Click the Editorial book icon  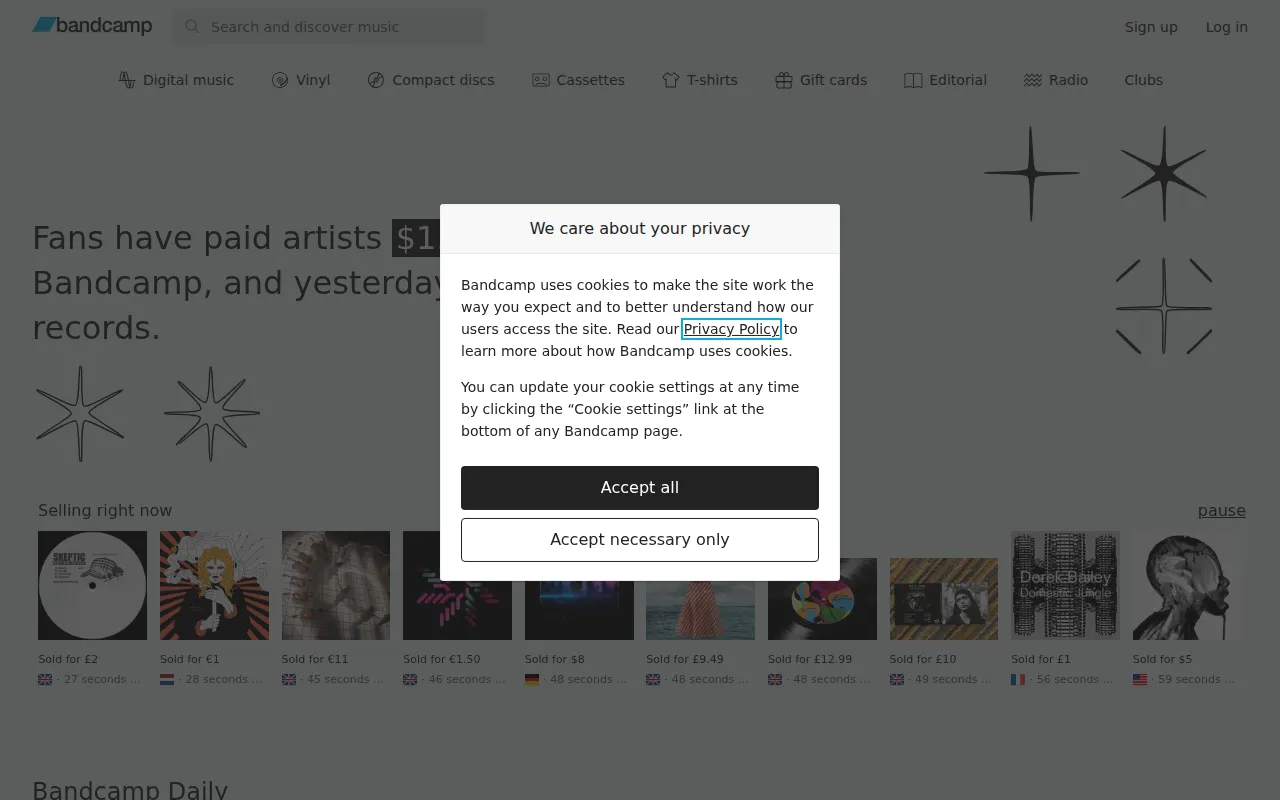pyautogui.click(x=913, y=80)
